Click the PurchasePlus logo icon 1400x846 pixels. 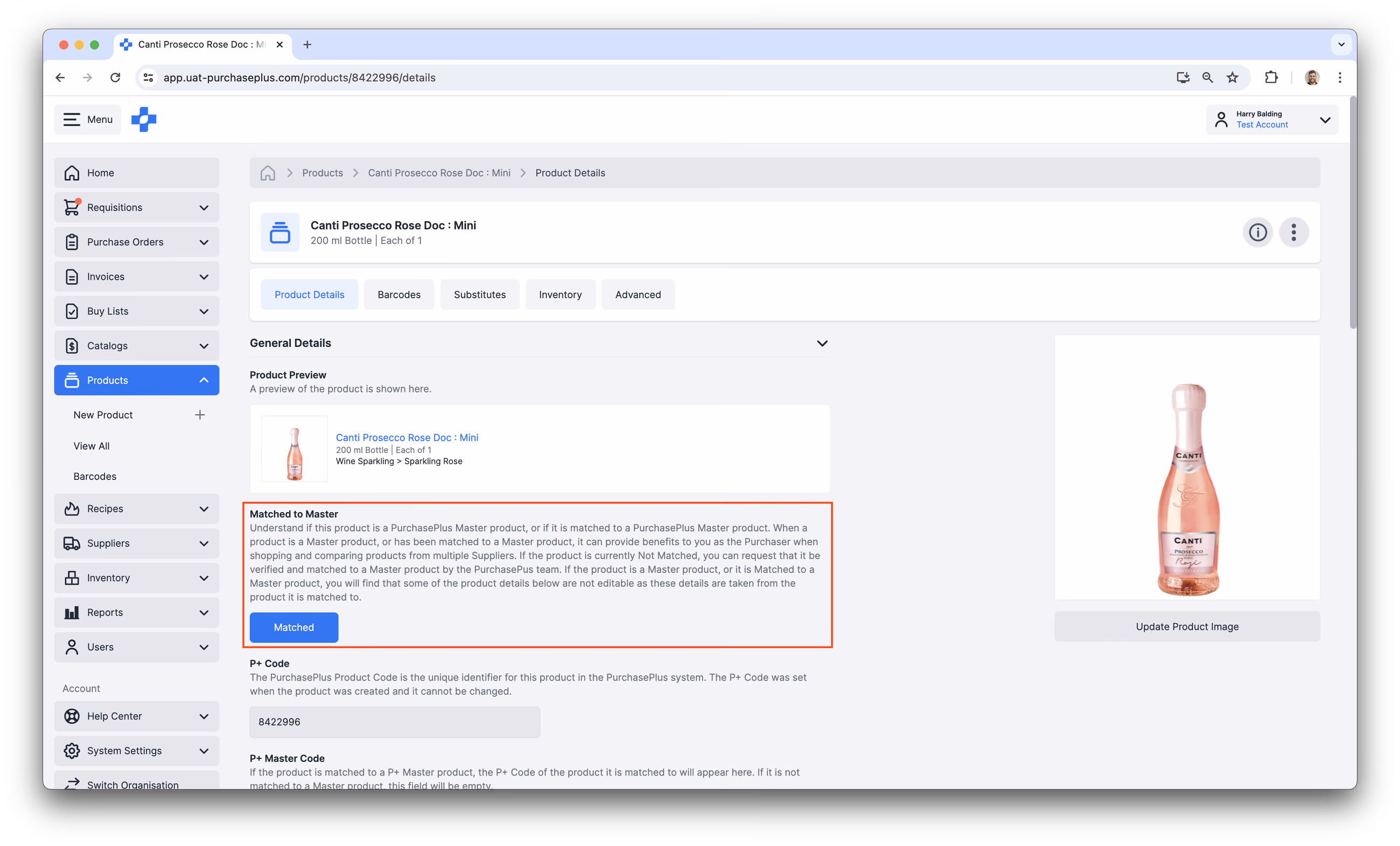(144, 120)
